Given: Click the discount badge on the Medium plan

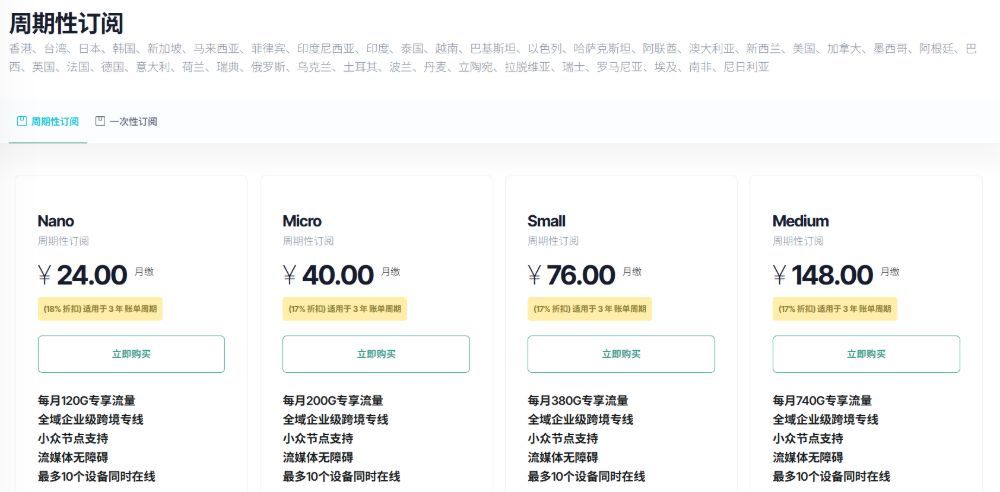Looking at the screenshot, I should (x=835, y=309).
